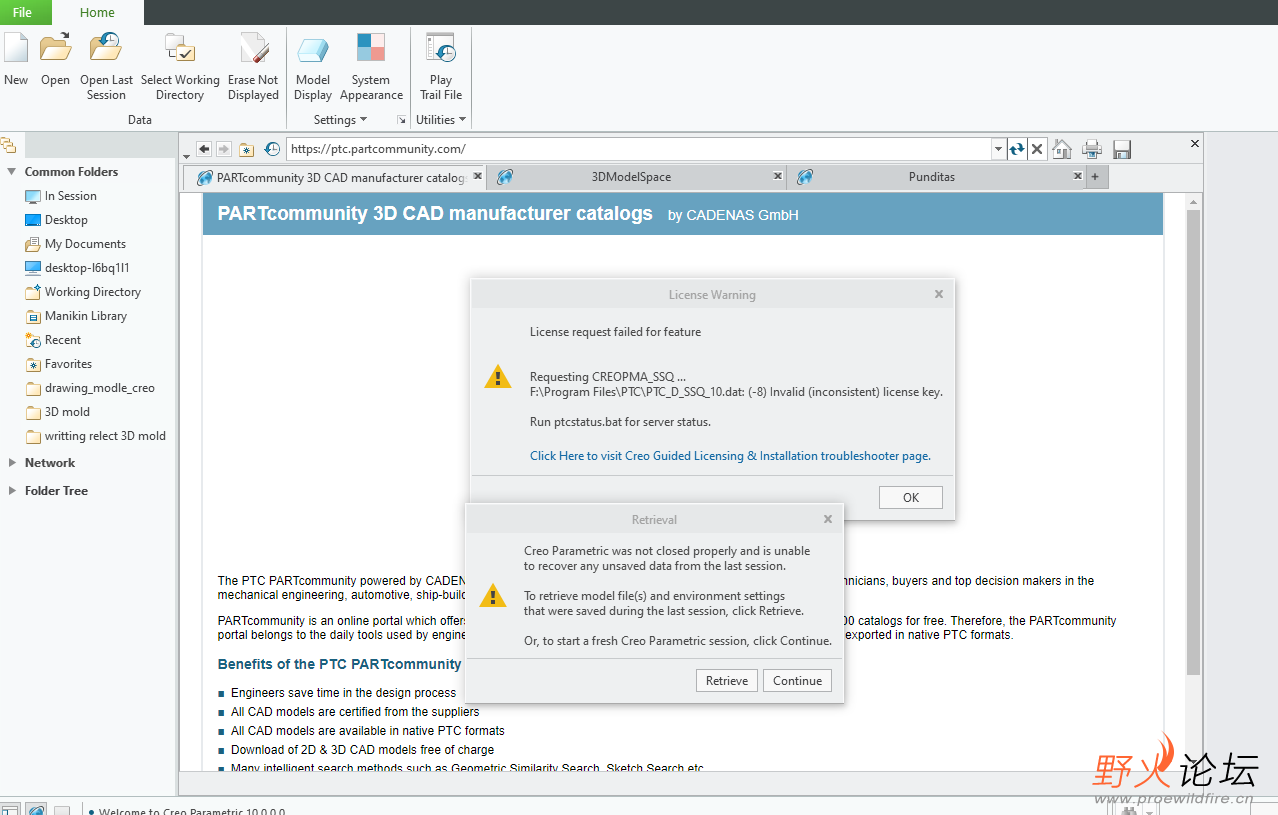Stop loading the browser page
The width and height of the screenshot is (1278, 815).
[1037, 149]
